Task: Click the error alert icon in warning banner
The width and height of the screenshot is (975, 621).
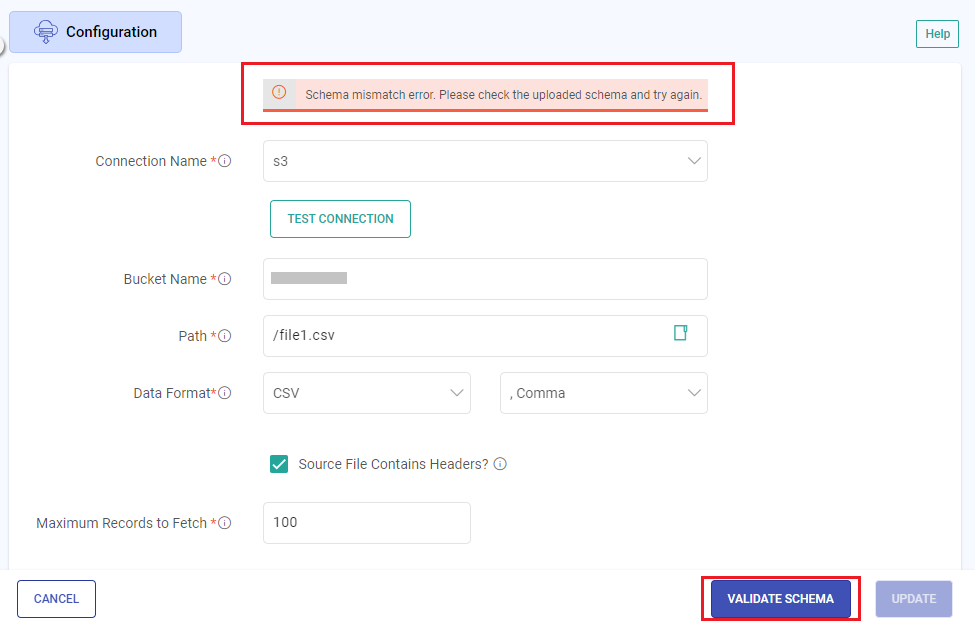Action: [x=278, y=94]
